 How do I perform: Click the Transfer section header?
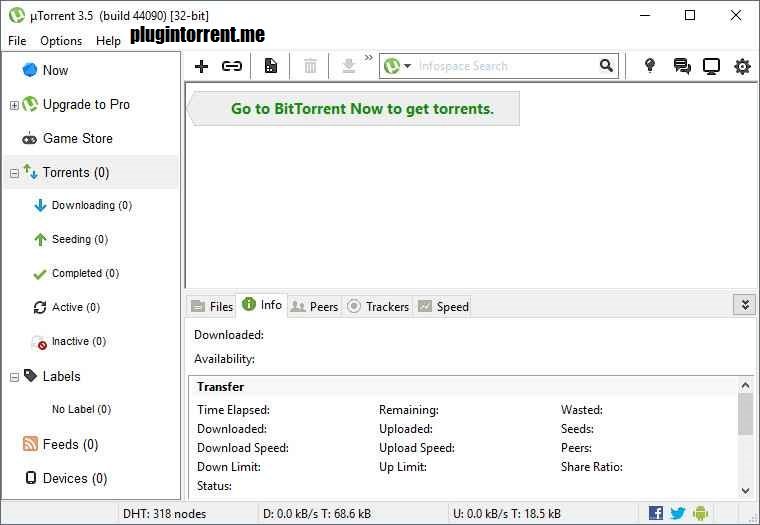click(221, 386)
